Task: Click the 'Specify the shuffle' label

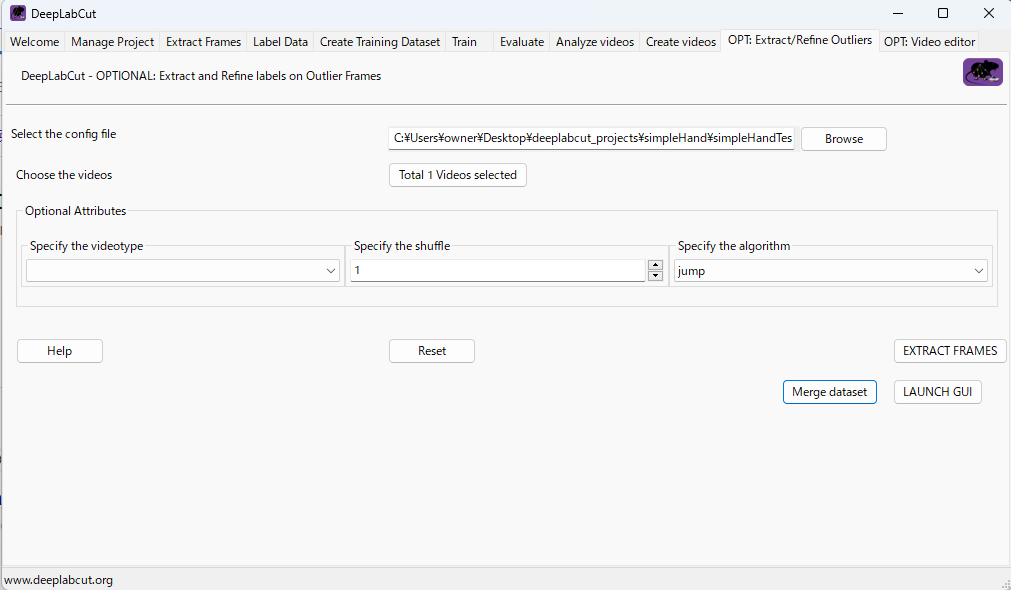Action: (x=402, y=246)
